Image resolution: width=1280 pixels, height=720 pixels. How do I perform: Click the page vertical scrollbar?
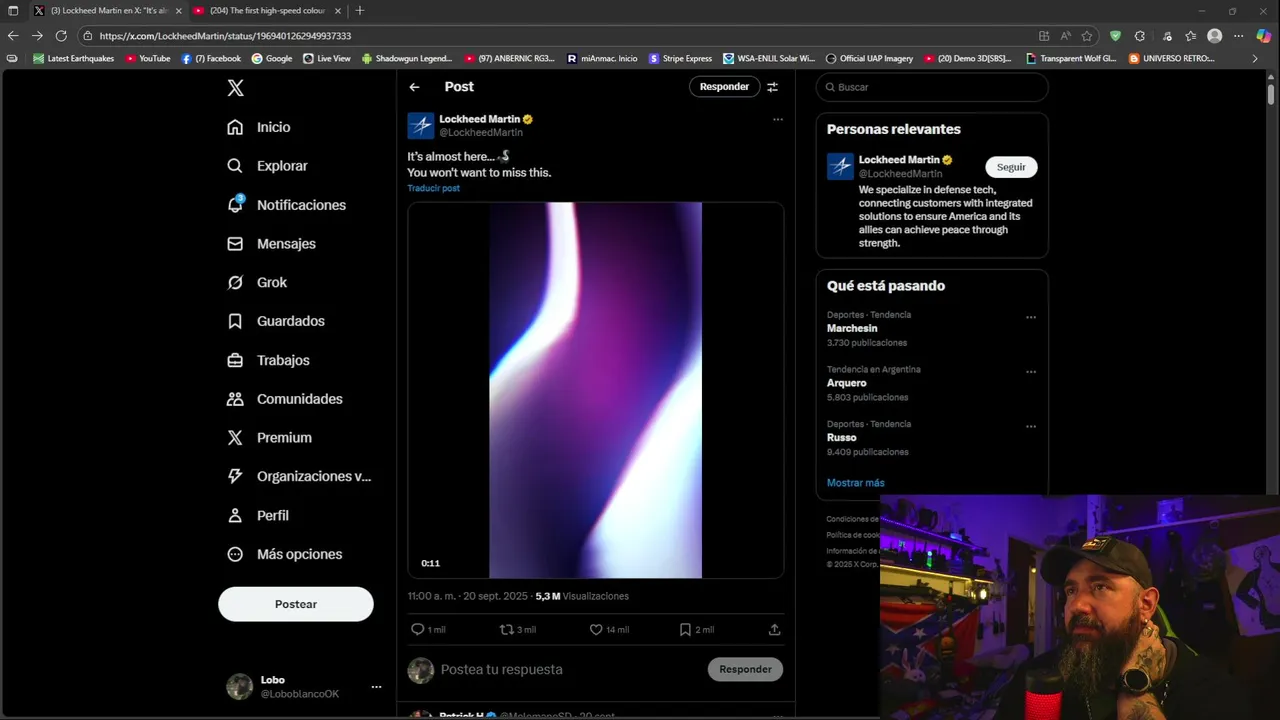pyautogui.click(x=1271, y=95)
